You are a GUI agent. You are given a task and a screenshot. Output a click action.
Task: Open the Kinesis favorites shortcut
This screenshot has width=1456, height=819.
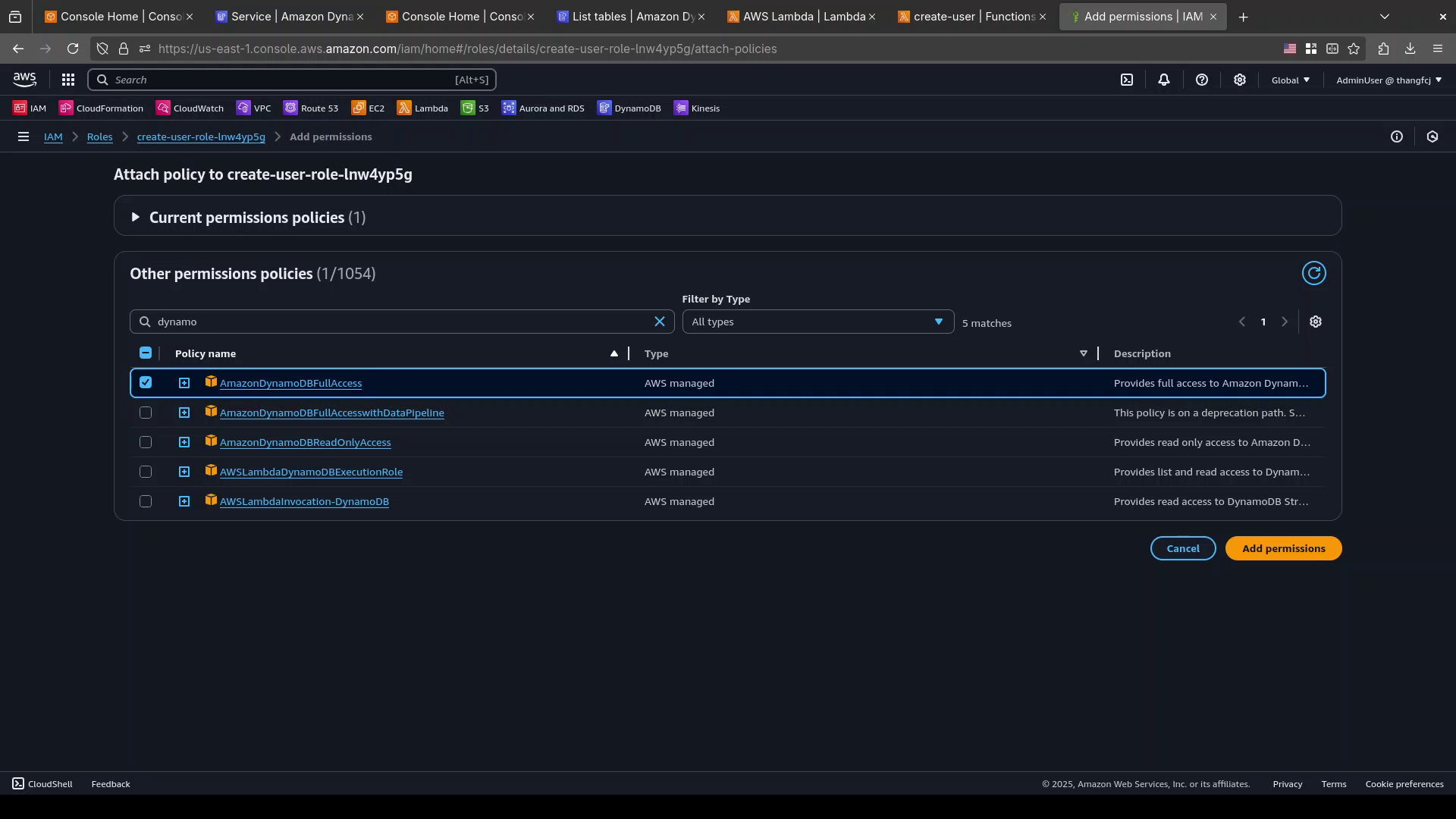point(697,108)
